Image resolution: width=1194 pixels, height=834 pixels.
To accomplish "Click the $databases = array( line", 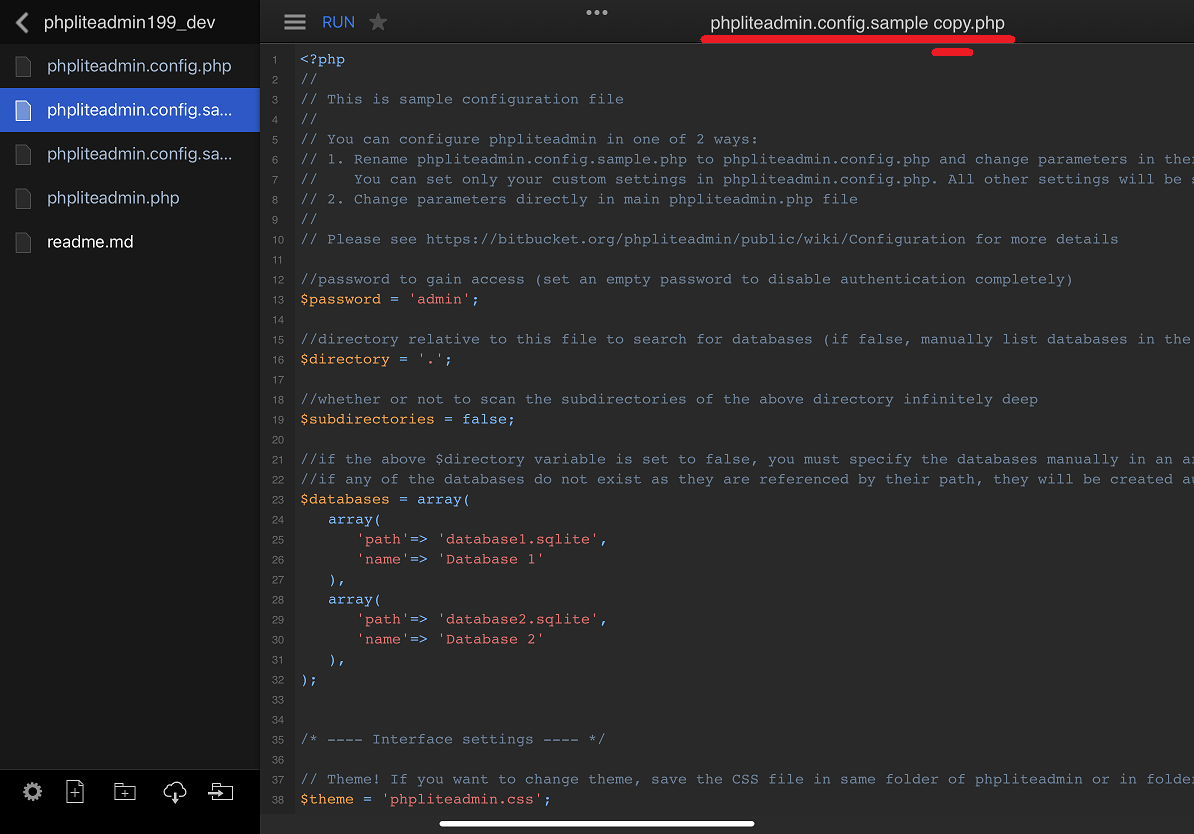I will pos(385,500).
